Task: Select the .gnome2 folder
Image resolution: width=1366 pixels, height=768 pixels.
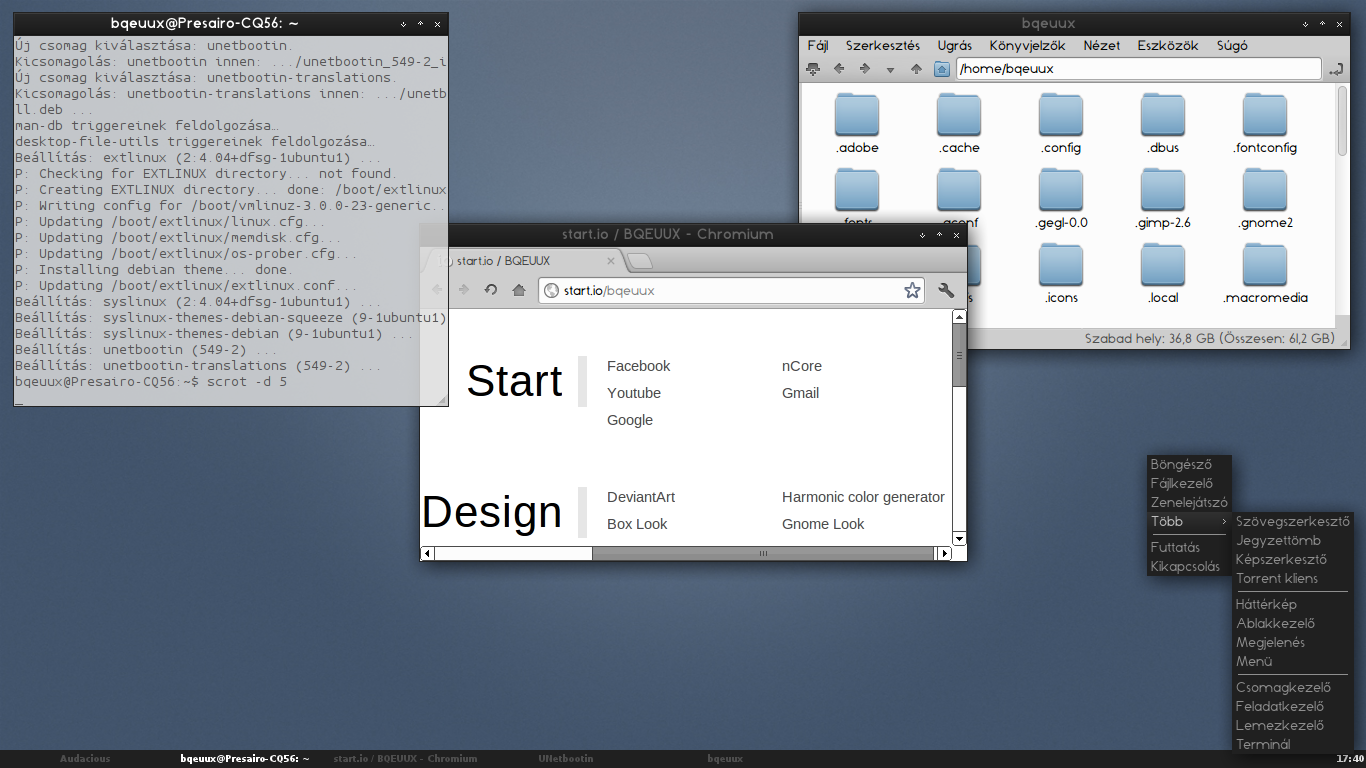Action: coord(1265,199)
